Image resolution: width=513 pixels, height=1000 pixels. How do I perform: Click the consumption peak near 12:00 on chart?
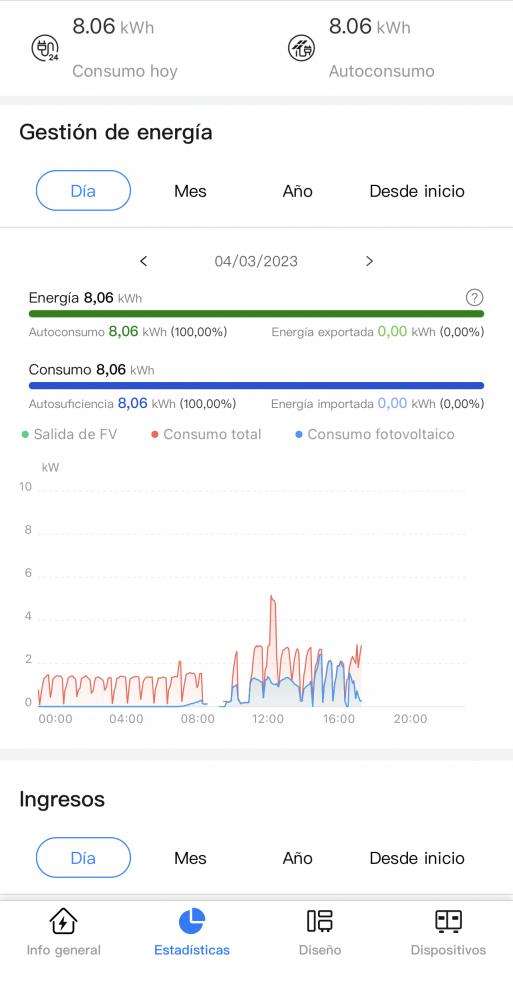click(x=272, y=598)
